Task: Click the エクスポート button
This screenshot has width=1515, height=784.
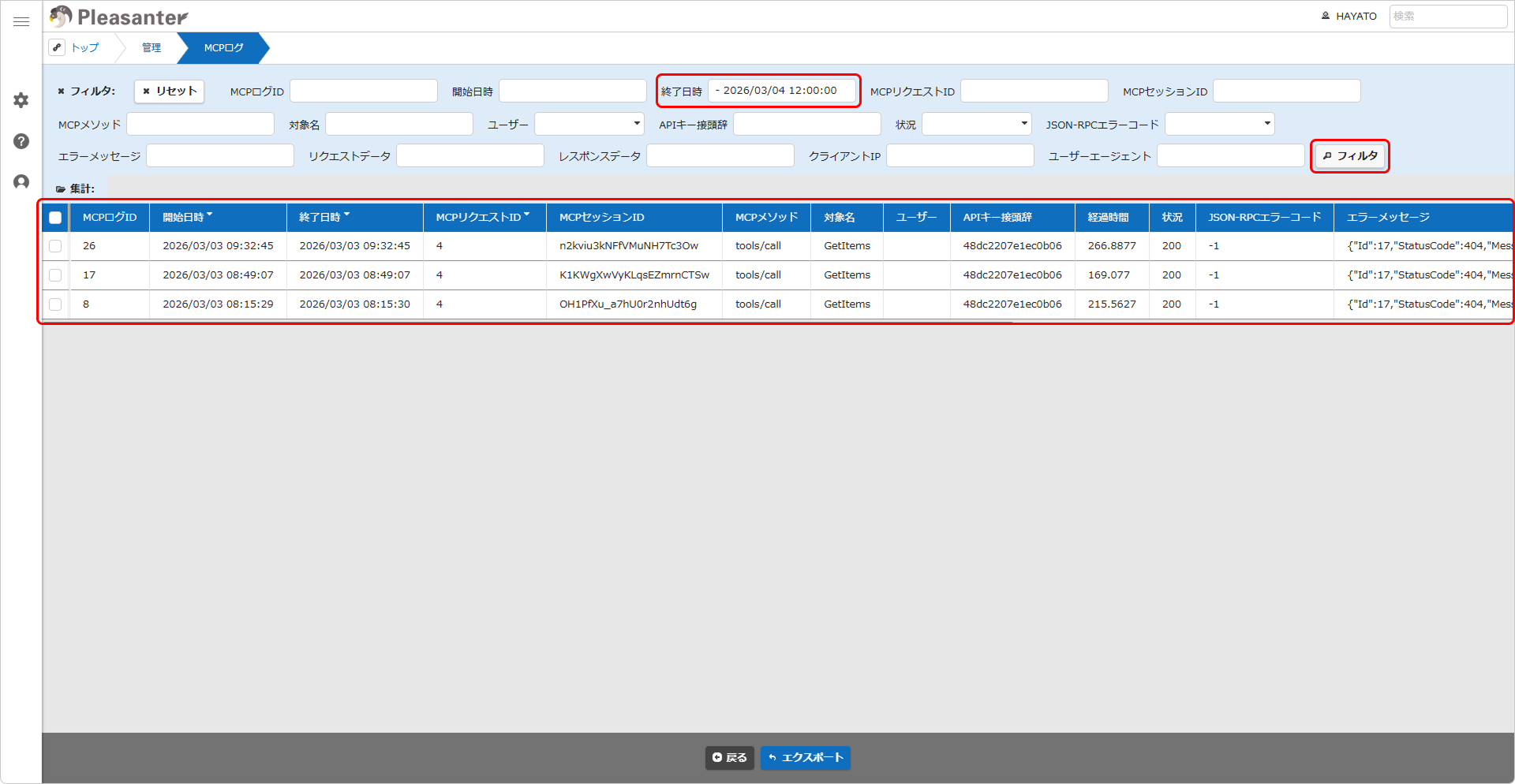Action: (806, 757)
